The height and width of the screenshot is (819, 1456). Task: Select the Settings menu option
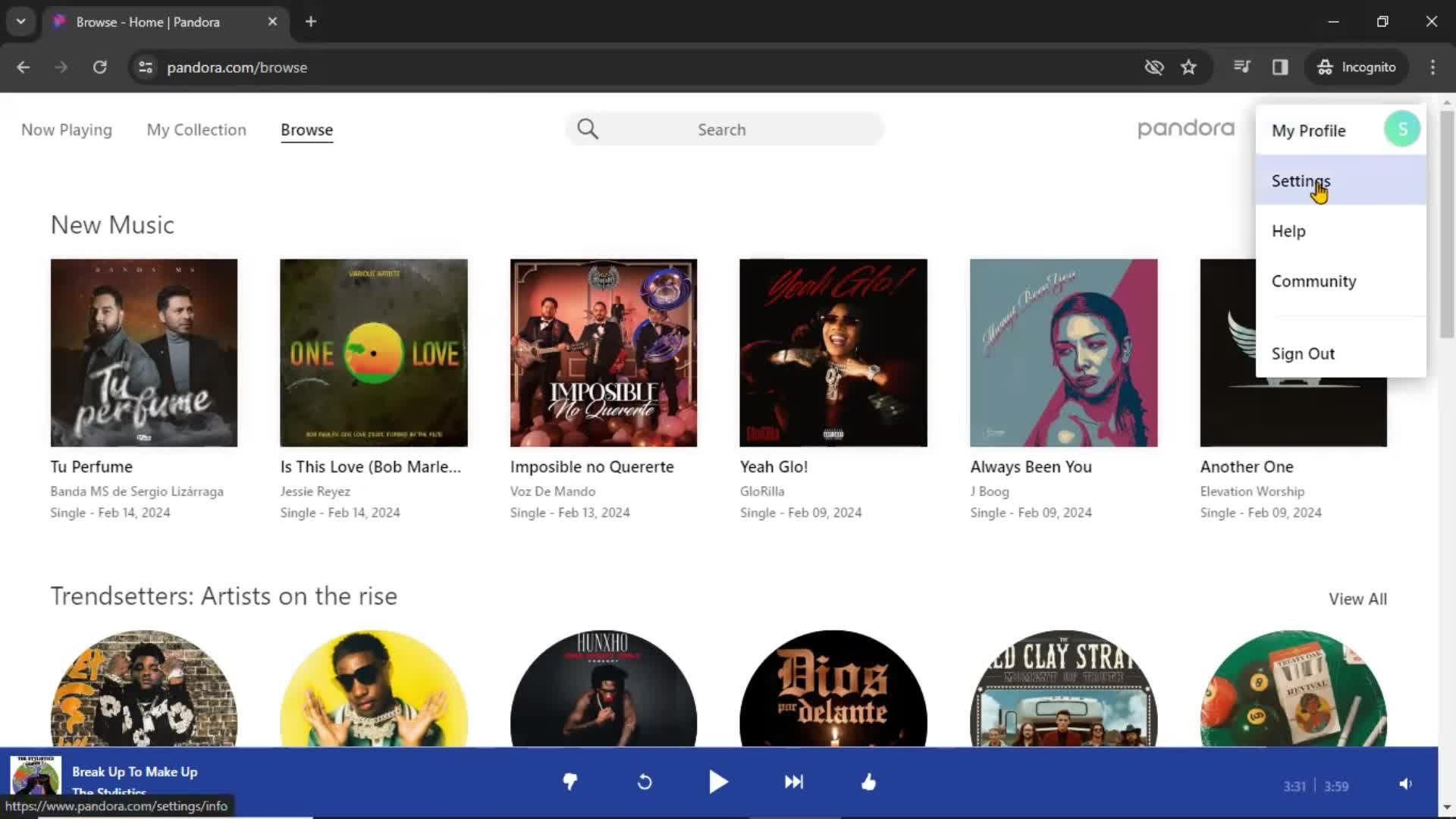click(1300, 180)
